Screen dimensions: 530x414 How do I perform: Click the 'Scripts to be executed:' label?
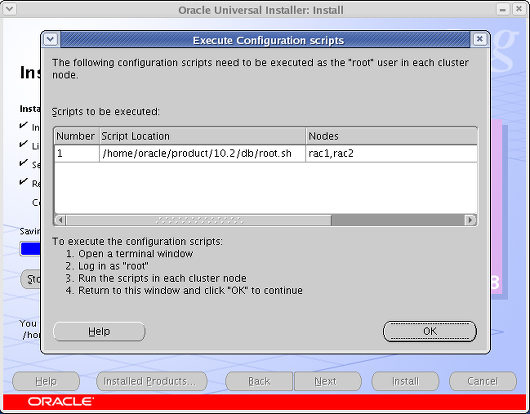105,111
